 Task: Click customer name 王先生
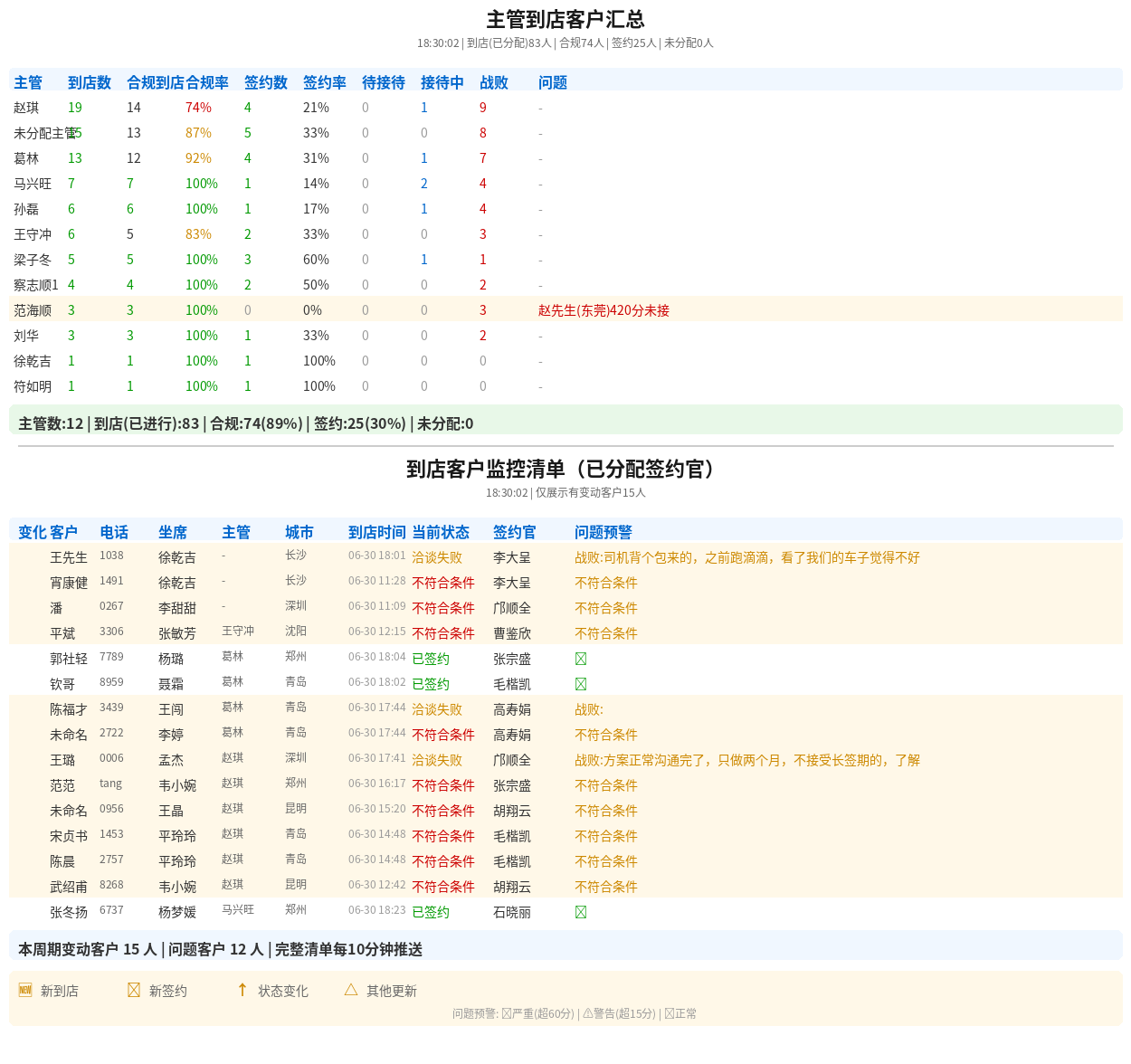(69, 557)
